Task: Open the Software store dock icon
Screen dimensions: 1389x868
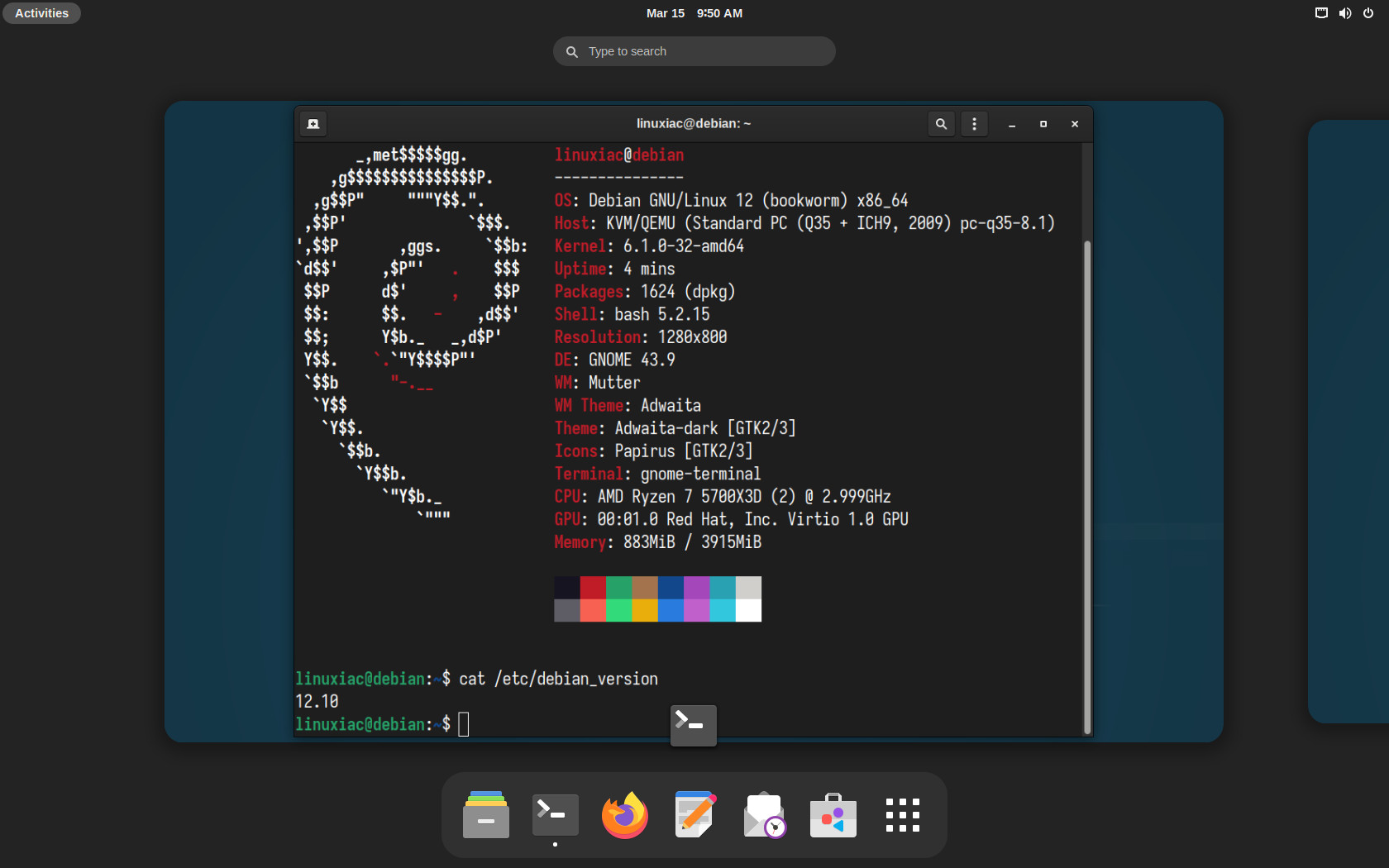Action: coord(833,815)
